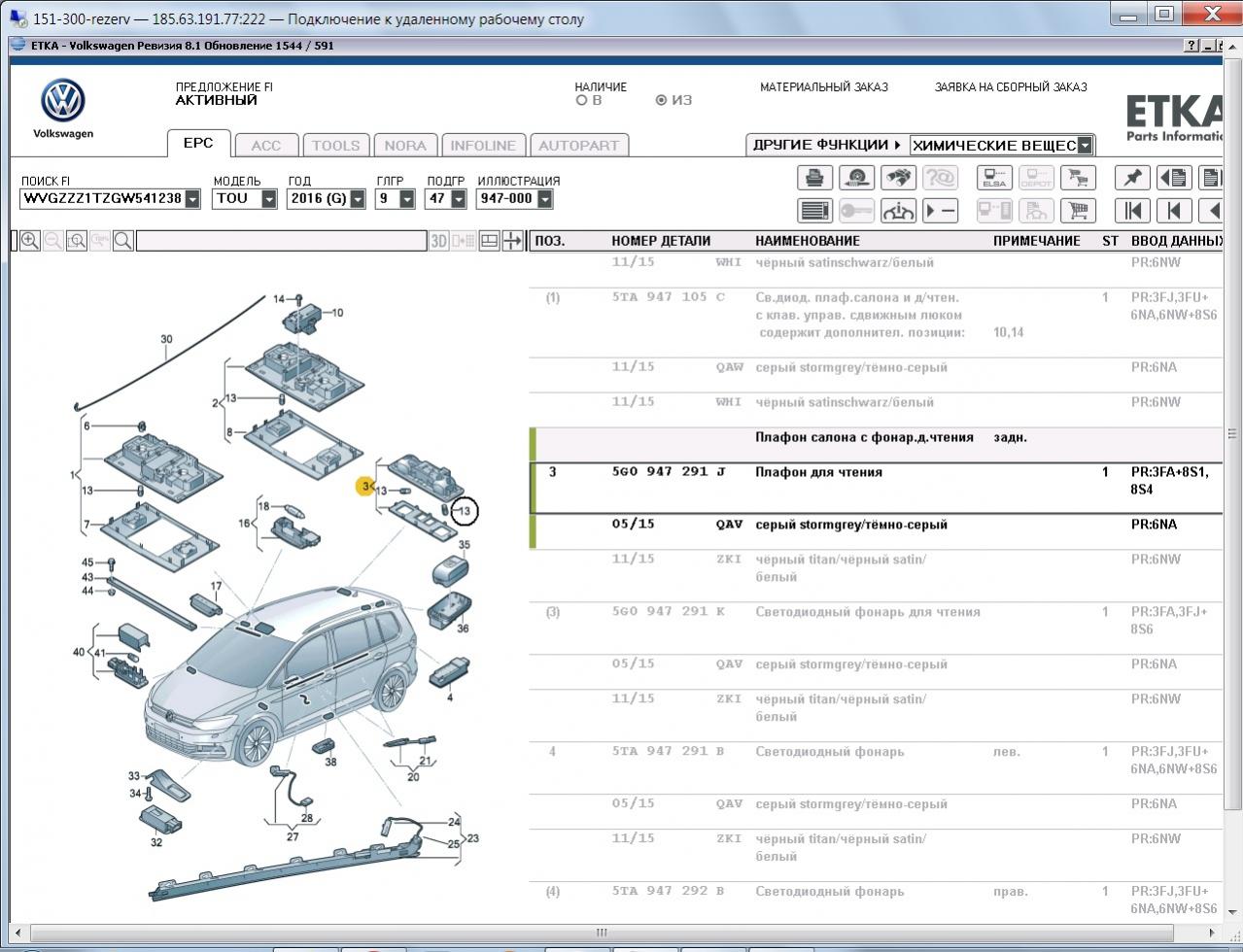Click callout 27 in illustration
The image size is (1243, 952).
point(293,835)
